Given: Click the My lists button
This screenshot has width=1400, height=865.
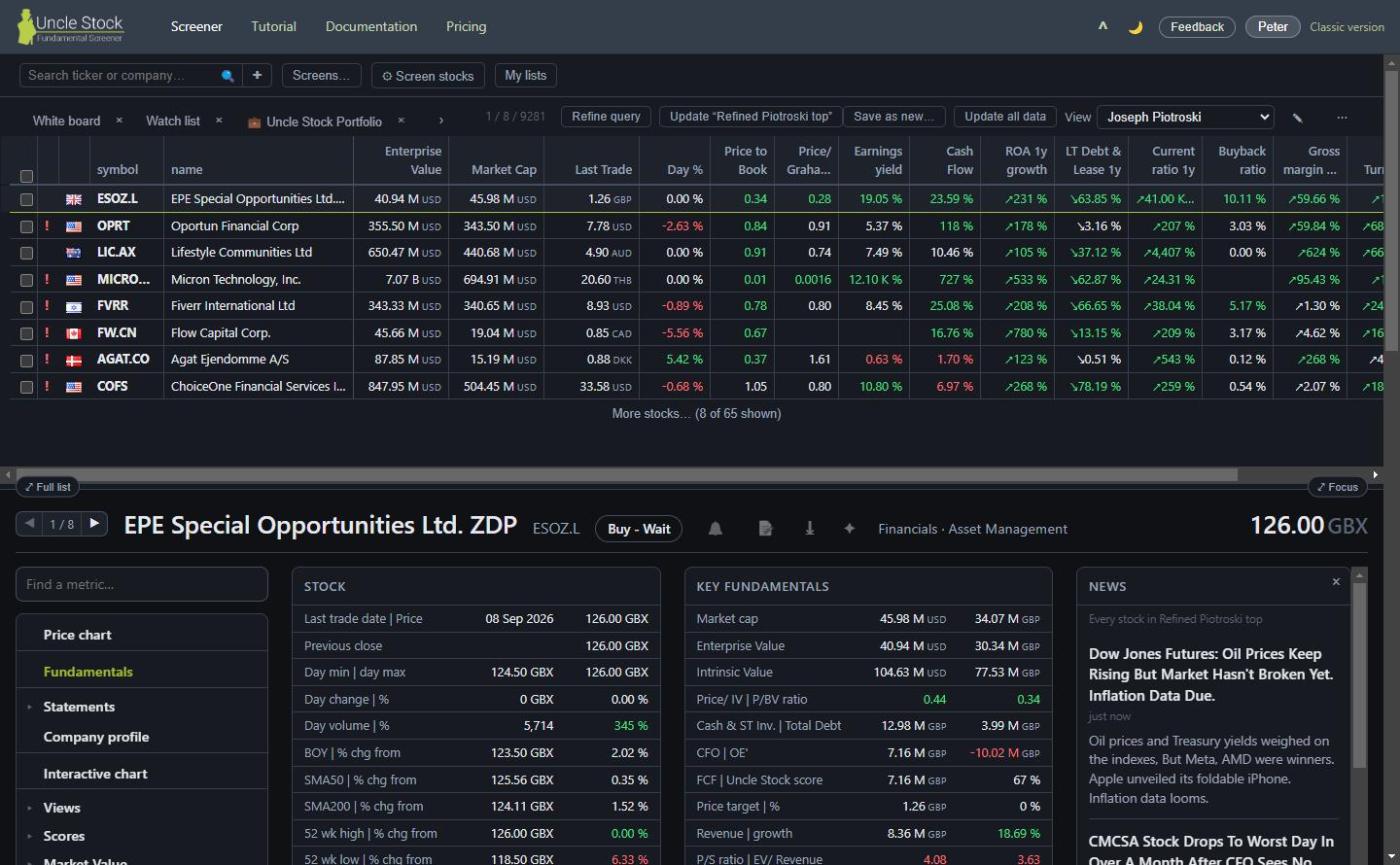Looking at the screenshot, I should [x=525, y=75].
